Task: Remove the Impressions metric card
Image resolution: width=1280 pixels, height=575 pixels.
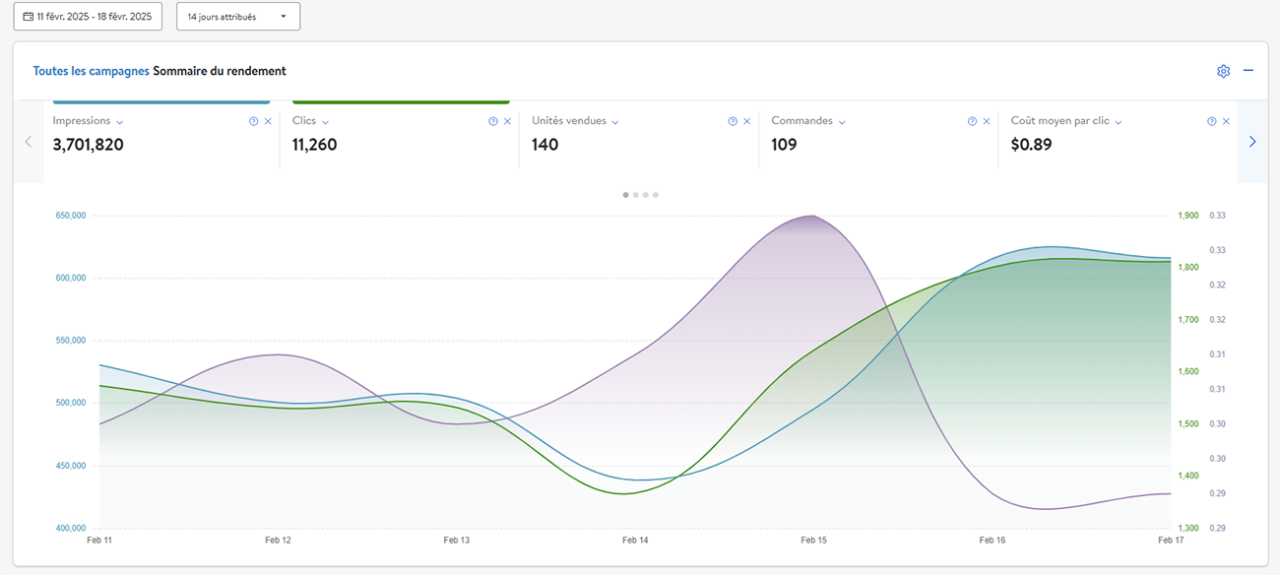Action: 268,121
